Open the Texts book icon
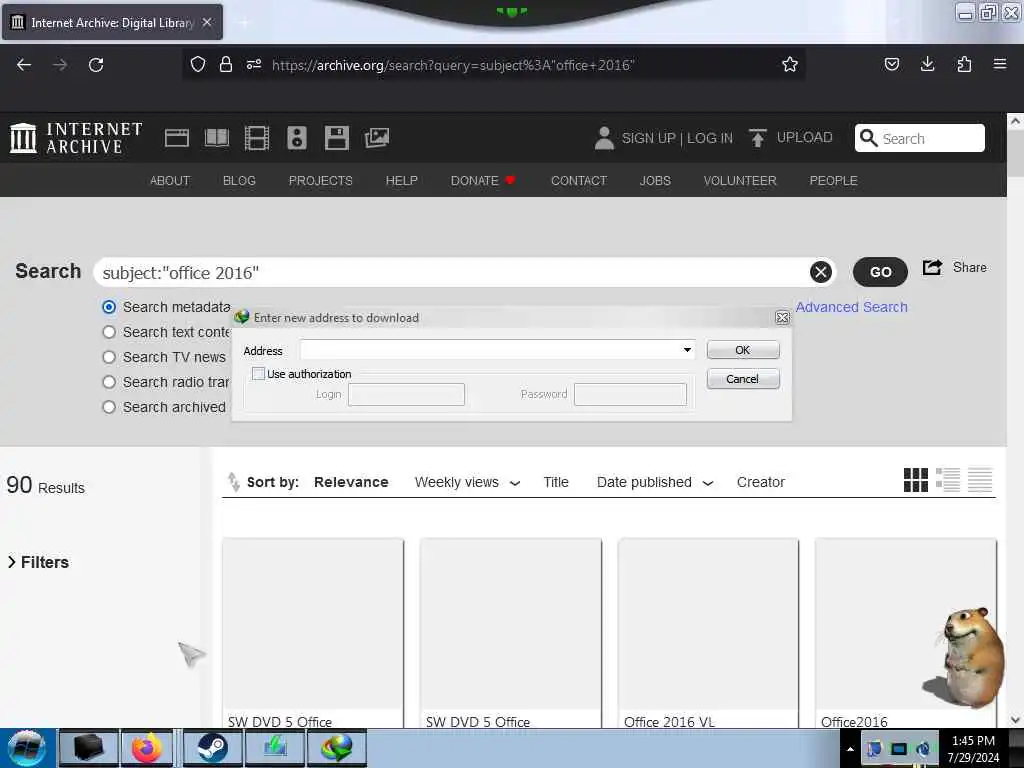Image resolution: width=1024 pixels, height=768 pixels. tap(217, 138)
